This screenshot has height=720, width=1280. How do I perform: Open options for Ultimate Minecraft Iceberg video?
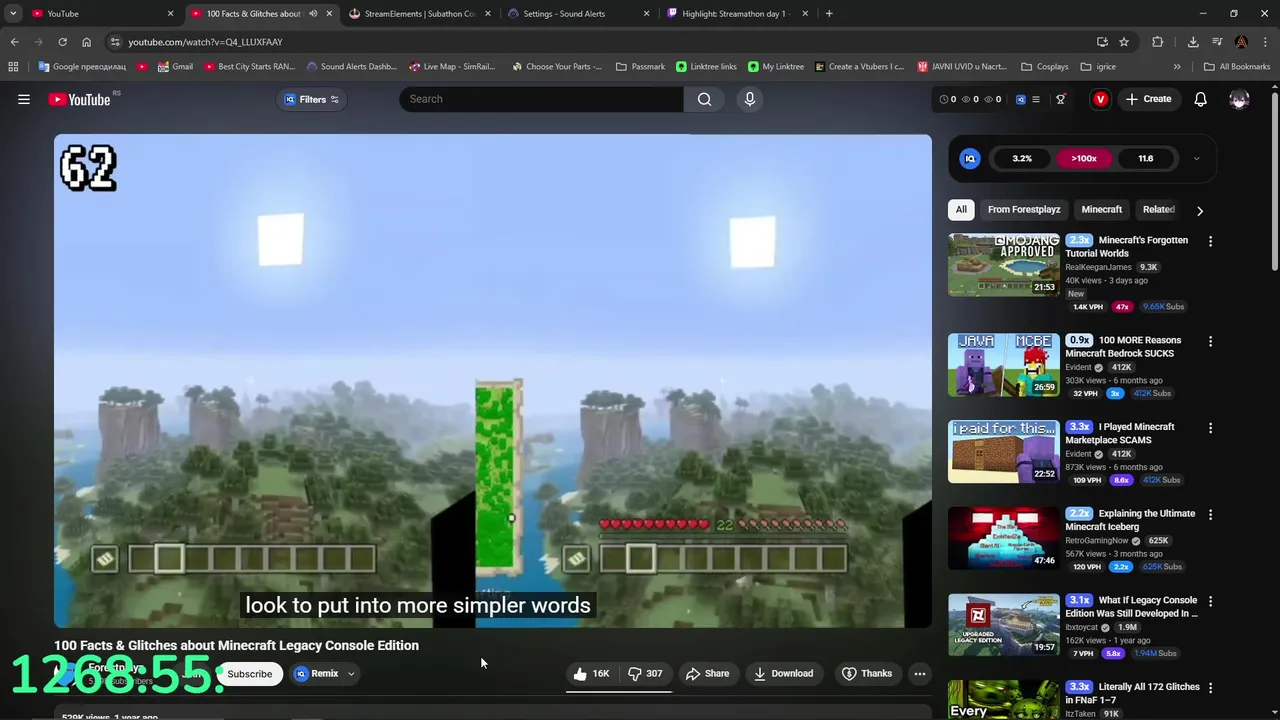pos(1210,515)
